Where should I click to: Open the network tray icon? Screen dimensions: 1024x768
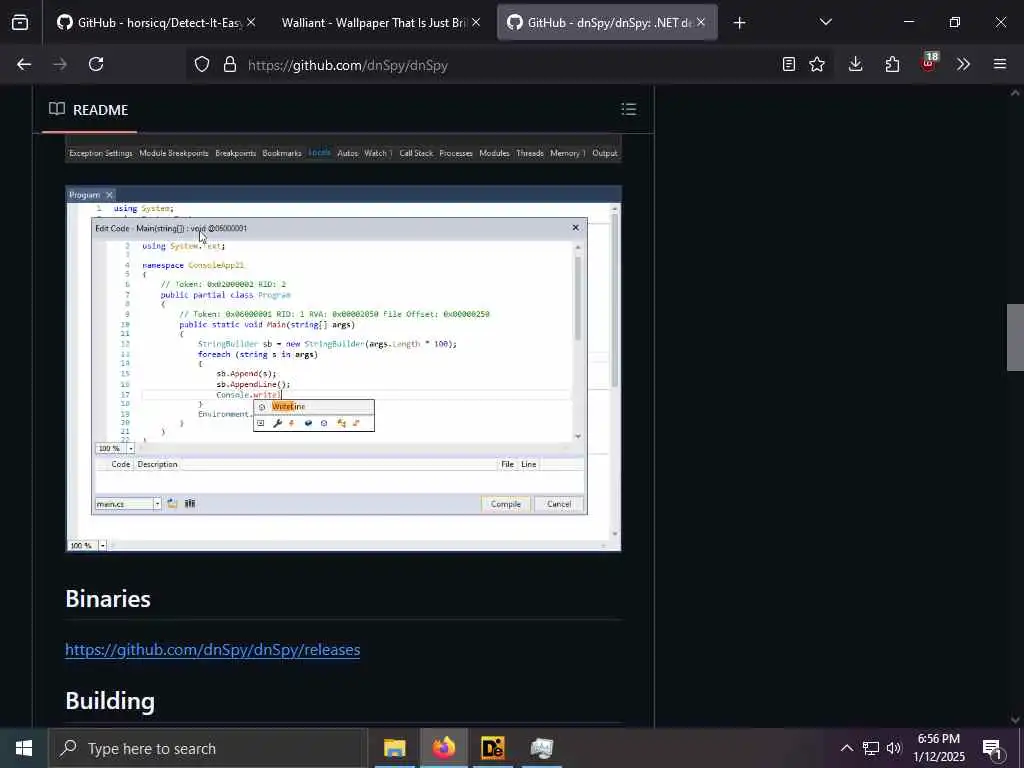pos(871,748)
